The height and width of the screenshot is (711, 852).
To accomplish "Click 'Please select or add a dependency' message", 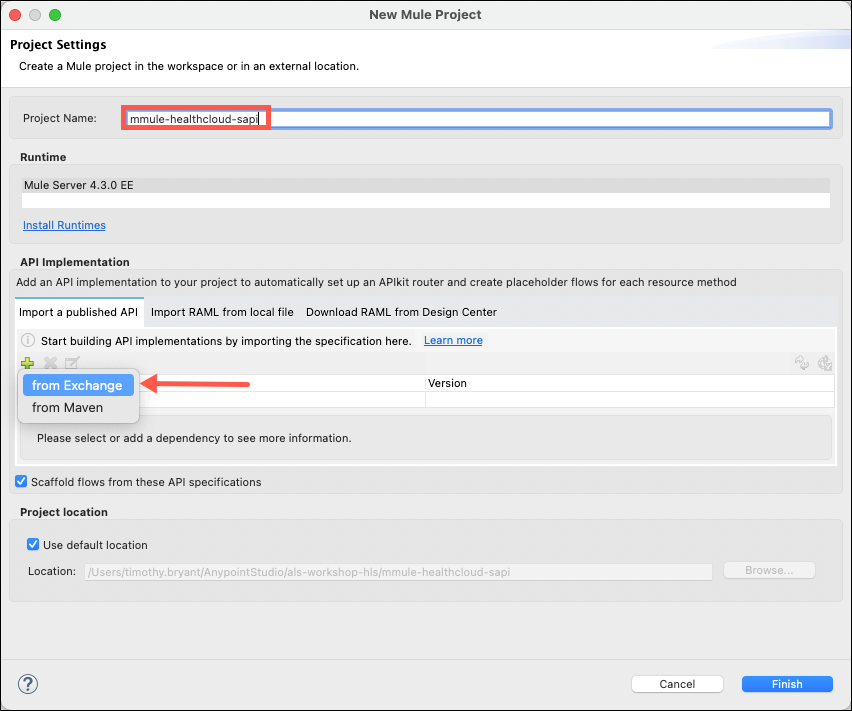I will click(194, 438).
